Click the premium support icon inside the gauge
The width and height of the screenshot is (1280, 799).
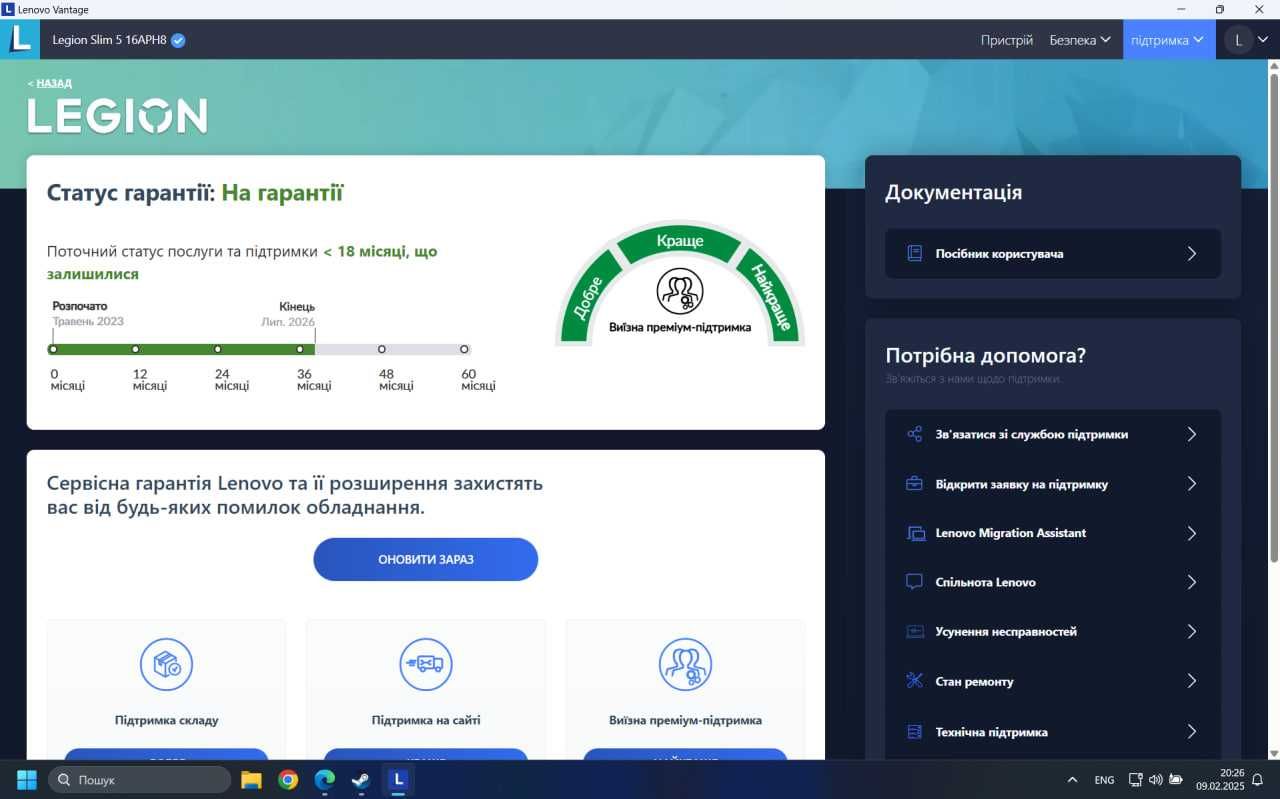pyautogui.click(x=680, y=291)
